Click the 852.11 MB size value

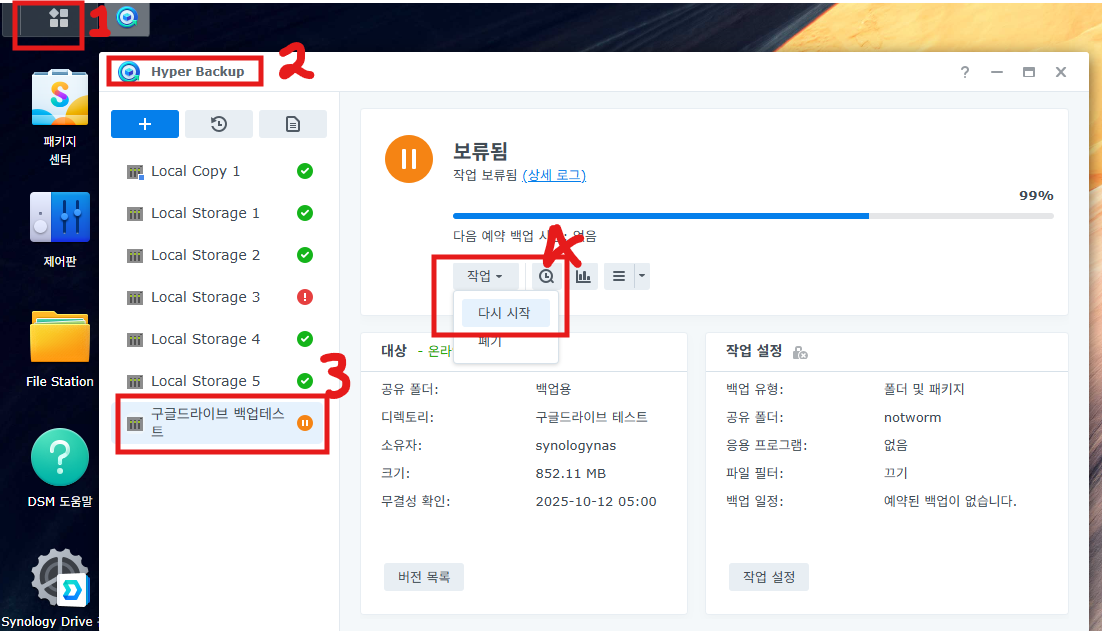coord(571,474)
